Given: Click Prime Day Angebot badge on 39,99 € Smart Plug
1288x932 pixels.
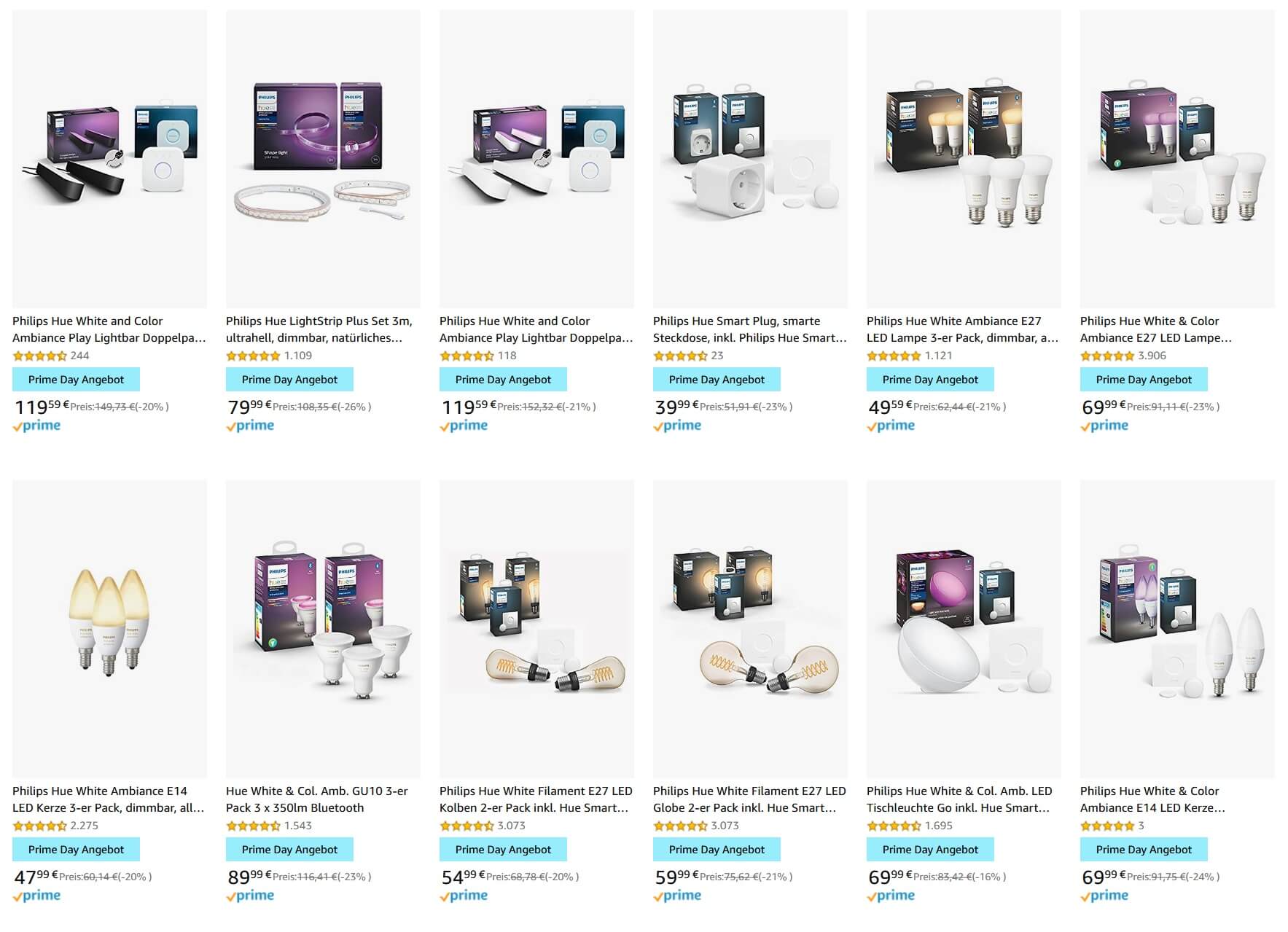Looking at the screenshot, I should 717,380.
